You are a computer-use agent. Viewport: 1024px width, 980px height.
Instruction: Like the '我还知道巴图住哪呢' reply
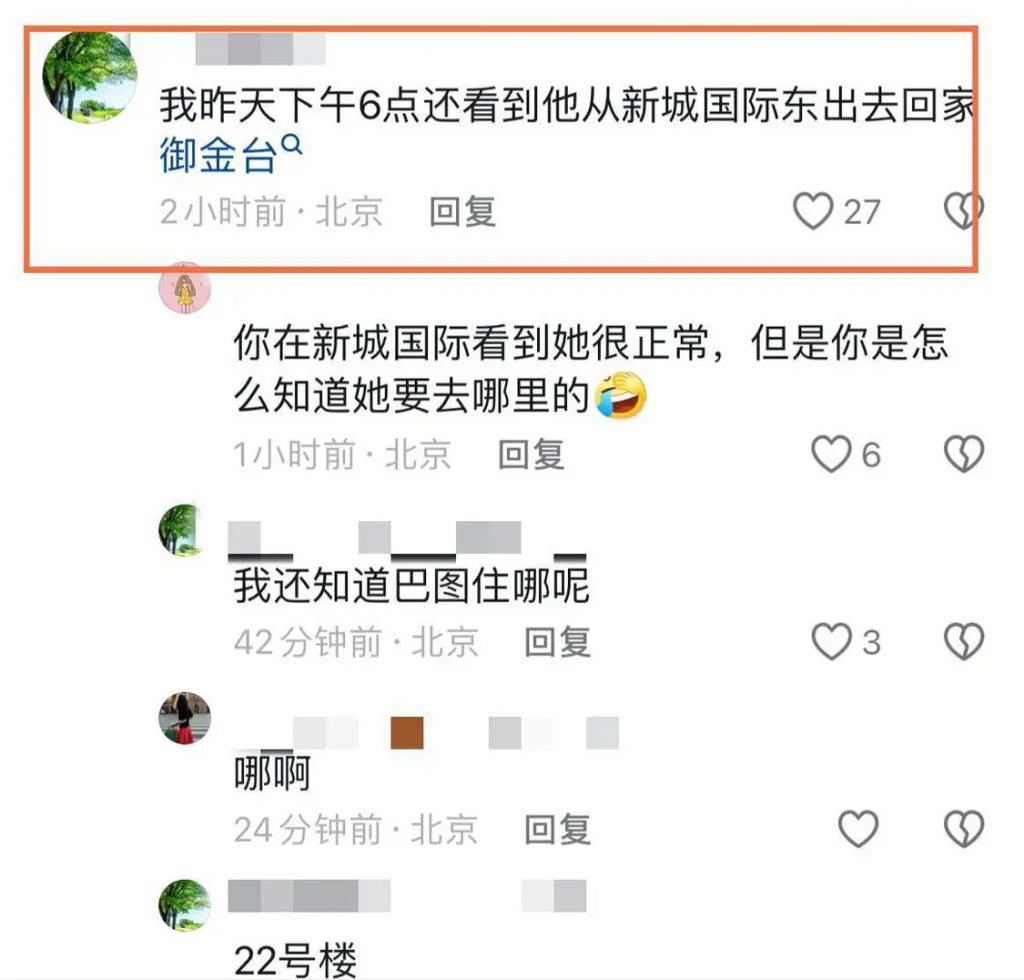[831, 641]
